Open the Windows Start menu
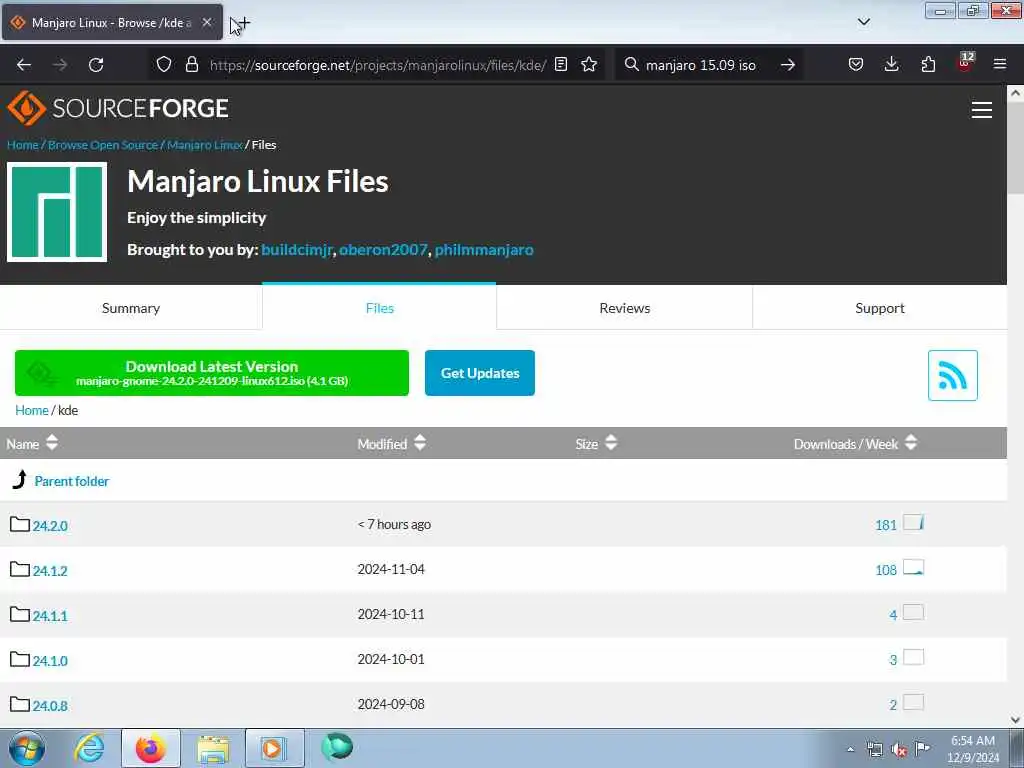Screen dimensions: 1024x768 click(x=27, y=748)
